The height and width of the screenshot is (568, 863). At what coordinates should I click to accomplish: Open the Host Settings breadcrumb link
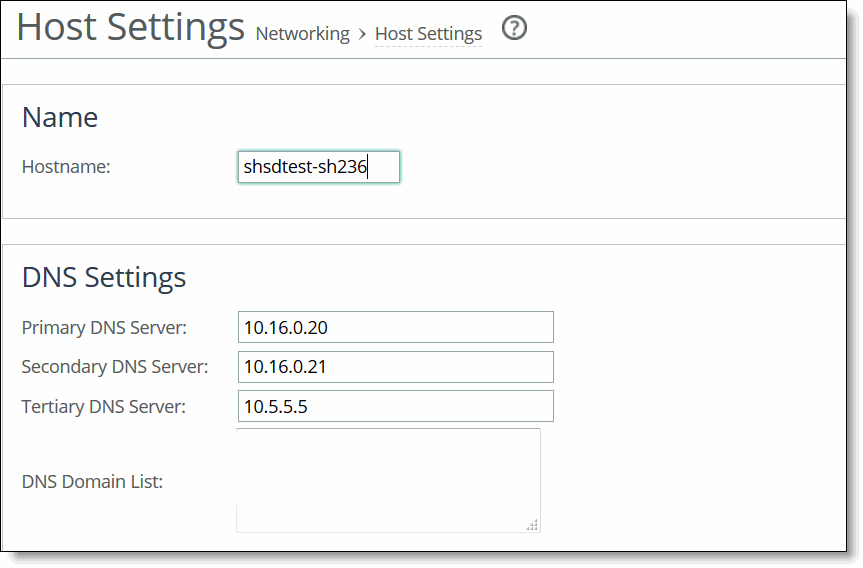(428, 34)
